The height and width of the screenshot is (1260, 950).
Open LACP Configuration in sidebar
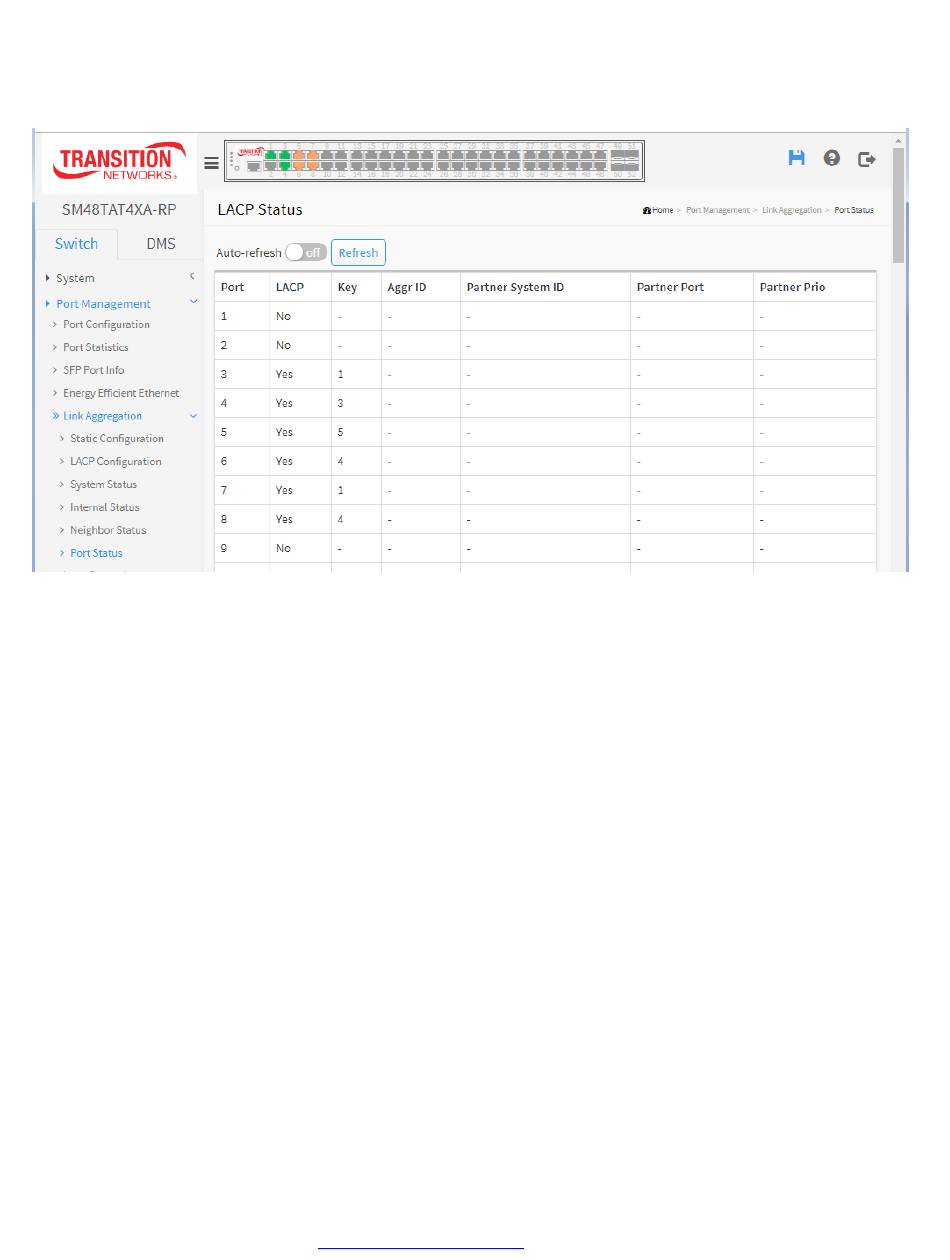[115, 461]
